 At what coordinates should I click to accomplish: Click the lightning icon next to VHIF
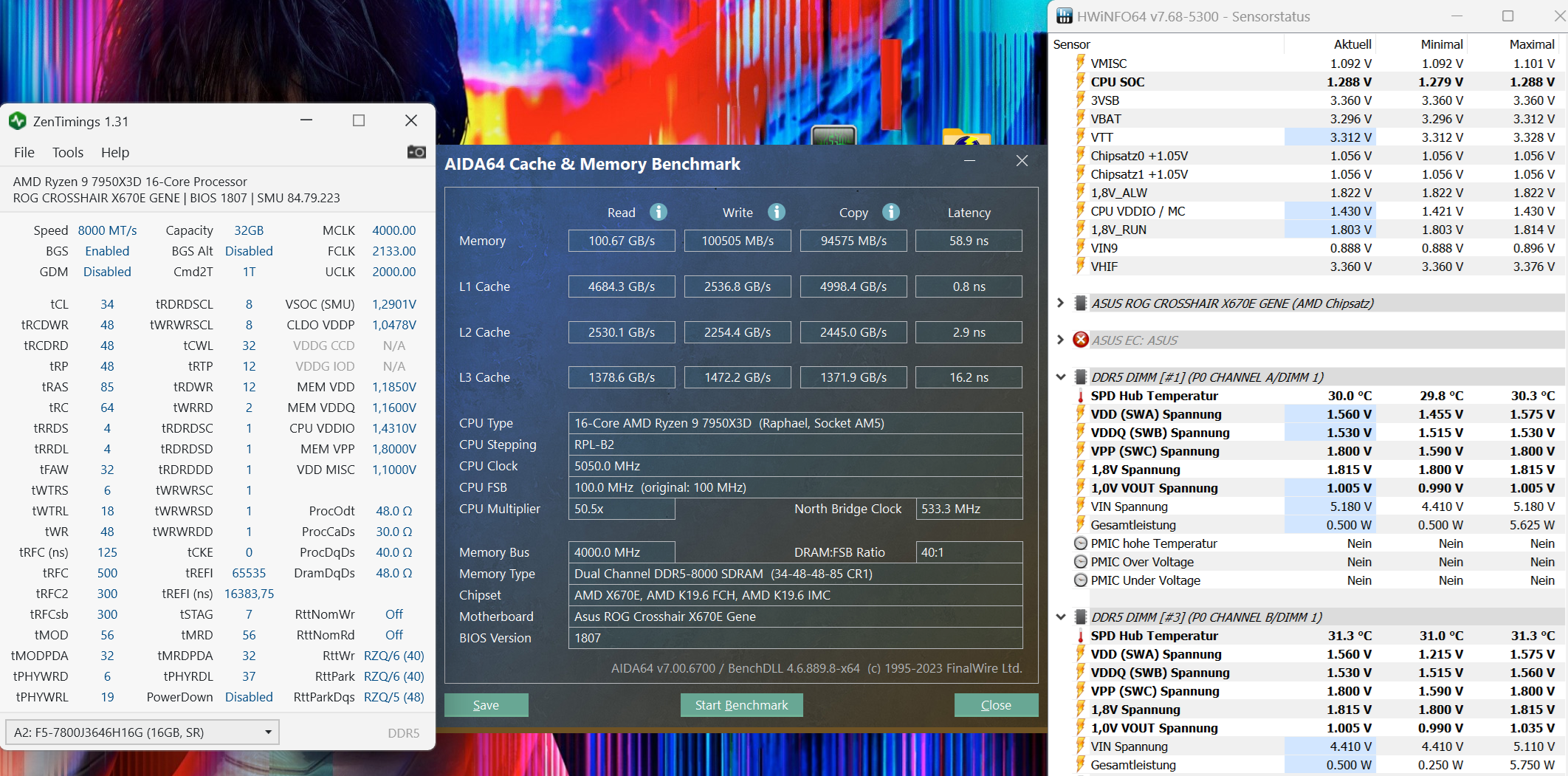pos(1081,266)
